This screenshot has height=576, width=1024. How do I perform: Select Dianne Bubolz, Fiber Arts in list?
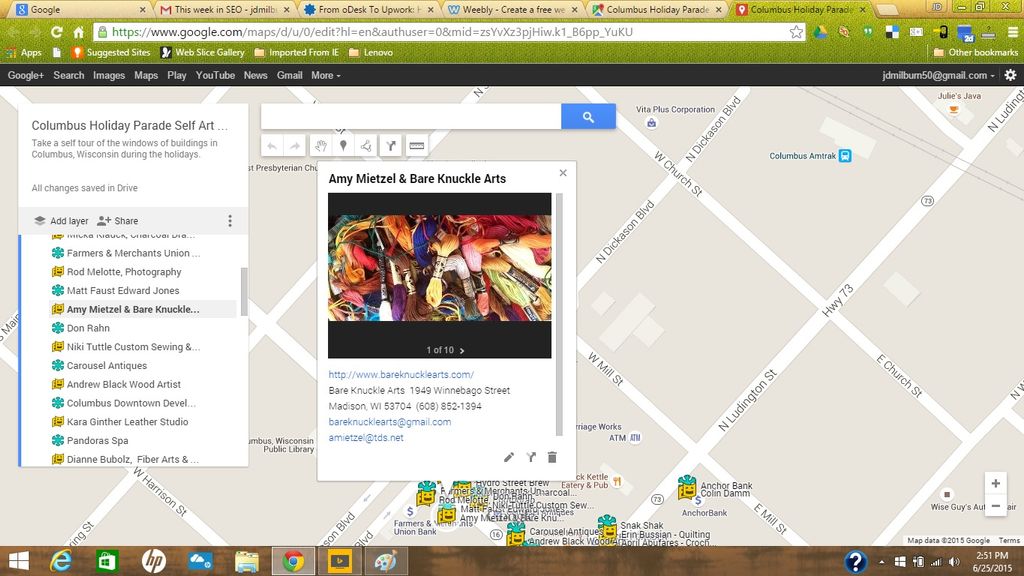coord(133,459)
